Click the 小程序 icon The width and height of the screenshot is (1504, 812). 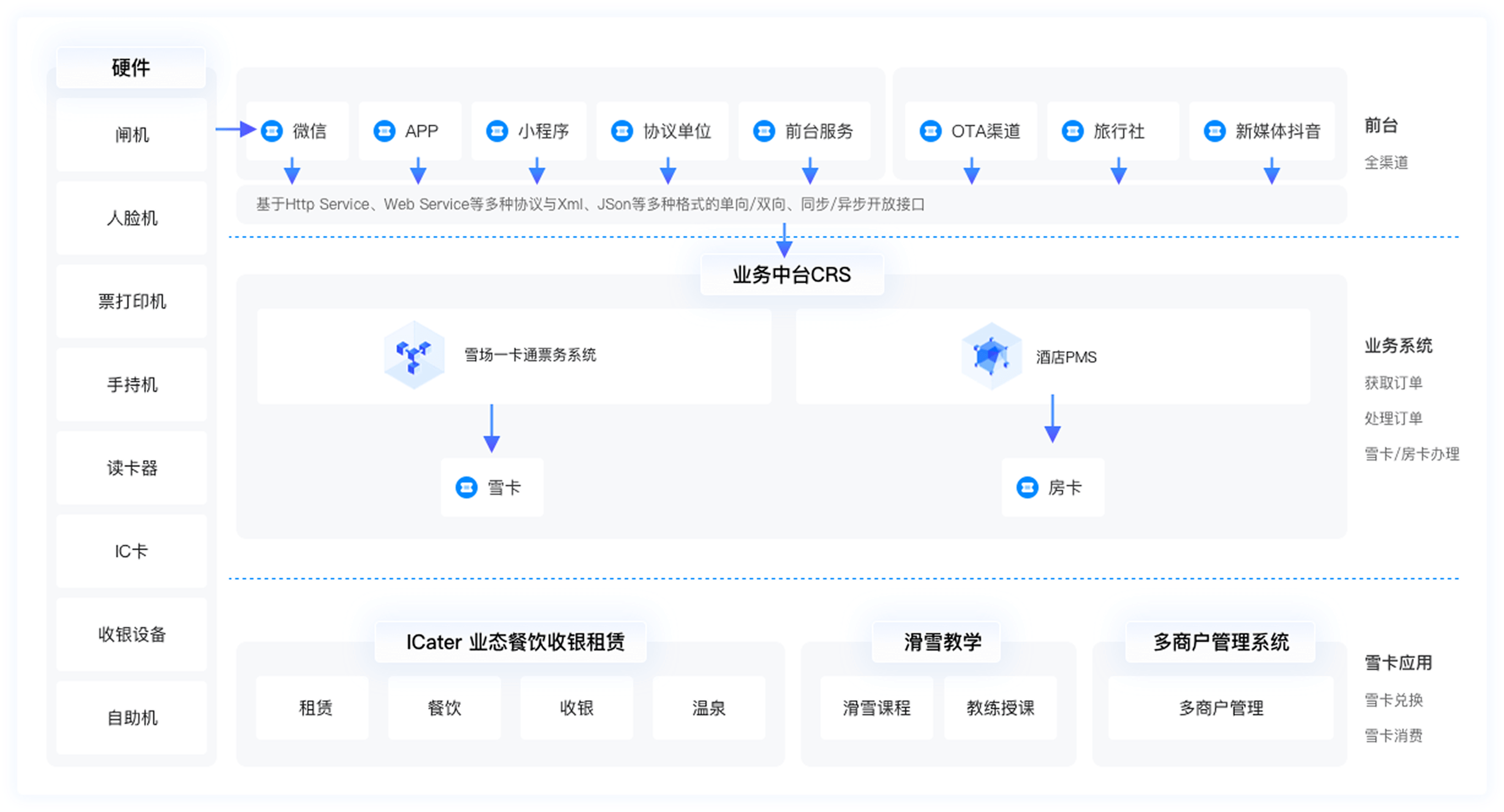point(498,130)
